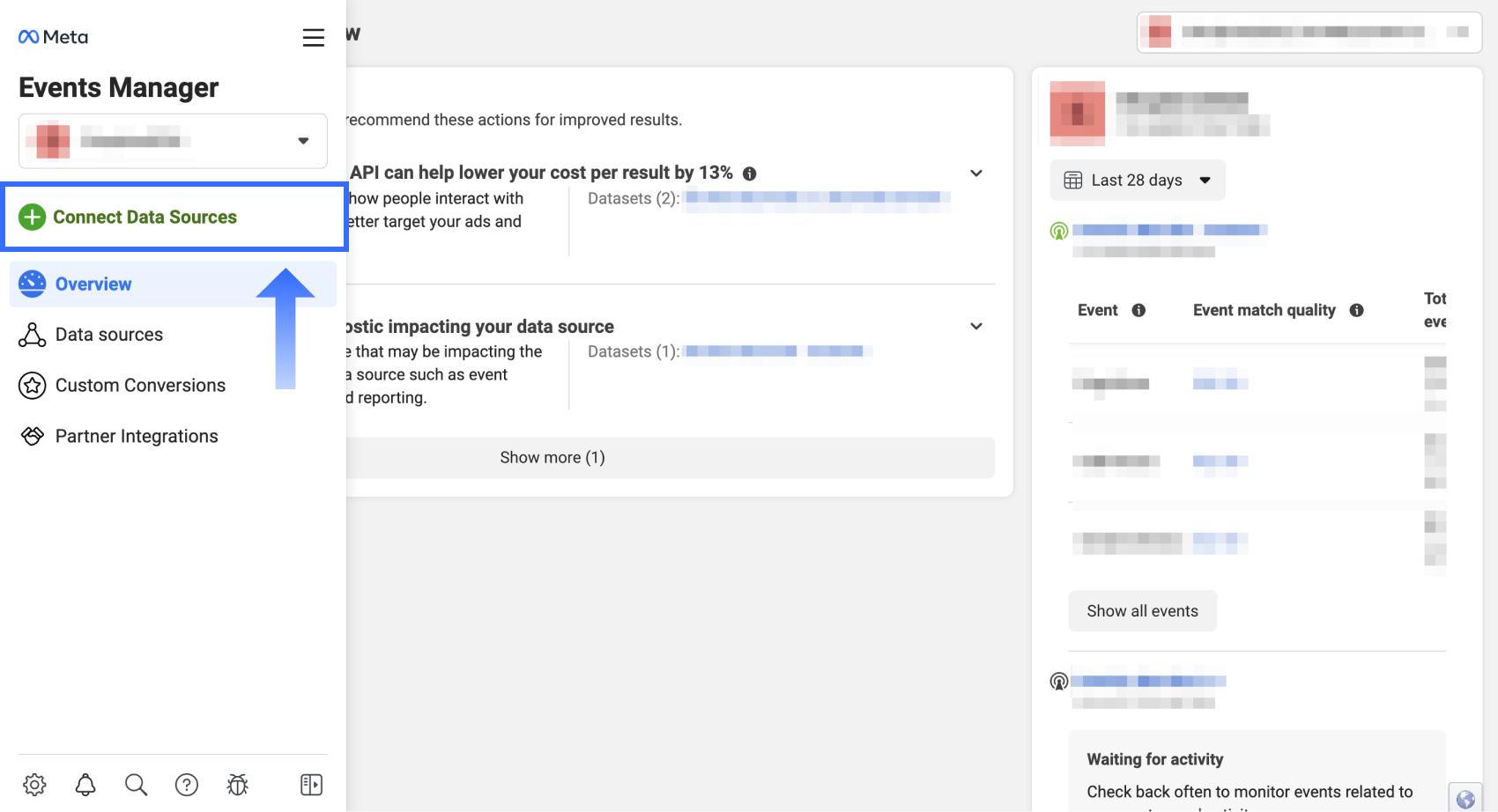Screen dimensions: 1498x812
Task: Collapse the sidebar panel icon
Action: 311,785
